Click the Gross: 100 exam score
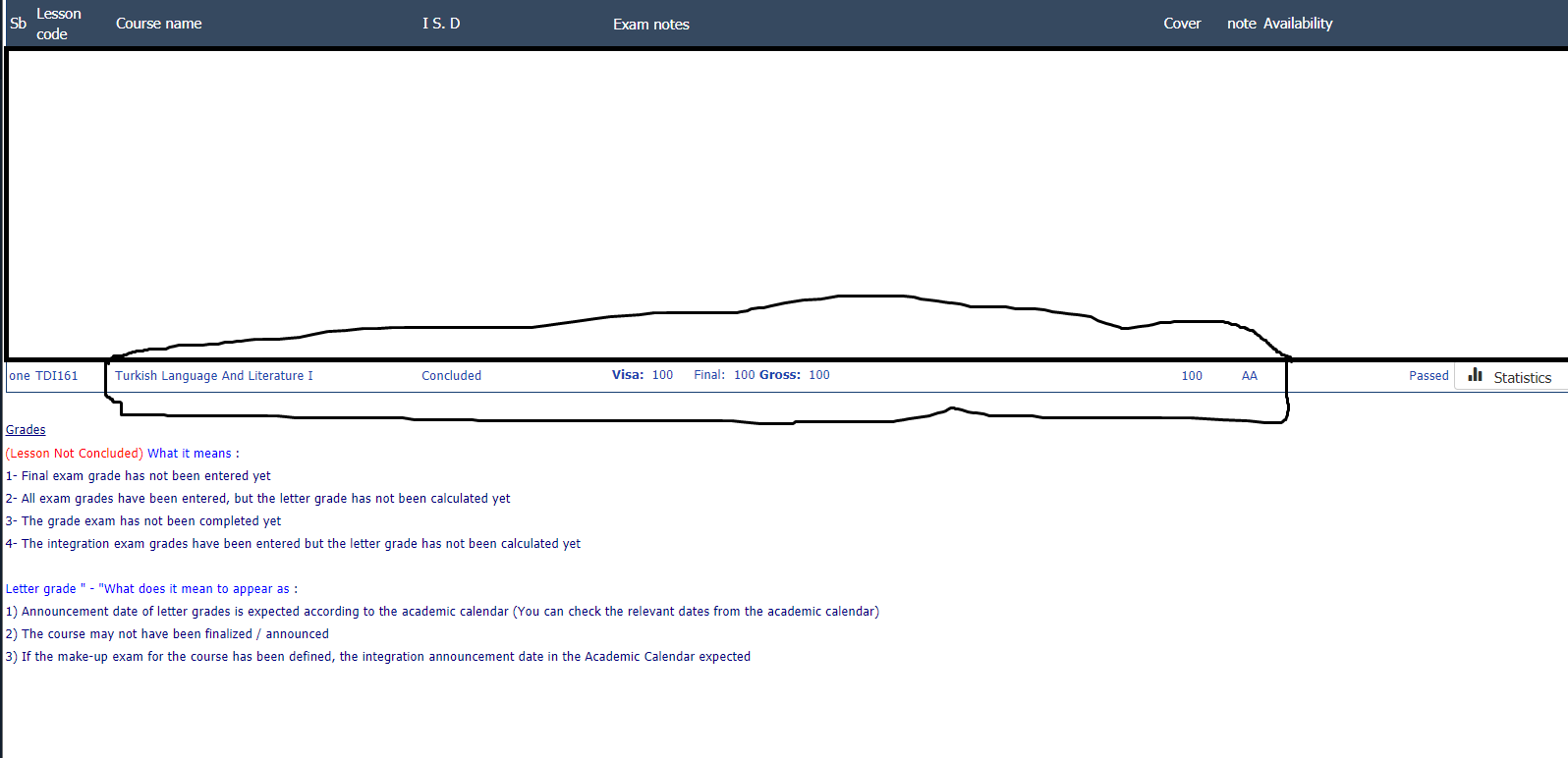This screenshot has width=1568, height=758. tap(794, 375)
